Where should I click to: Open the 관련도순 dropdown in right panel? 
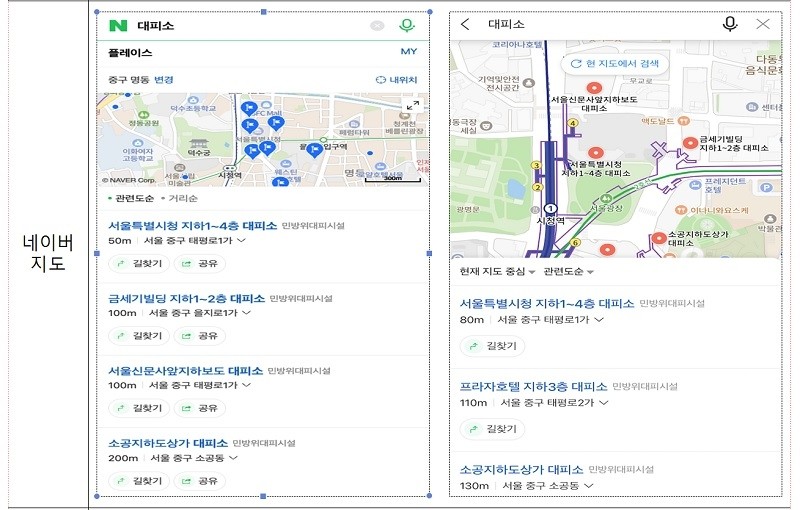tap(568, 271)
